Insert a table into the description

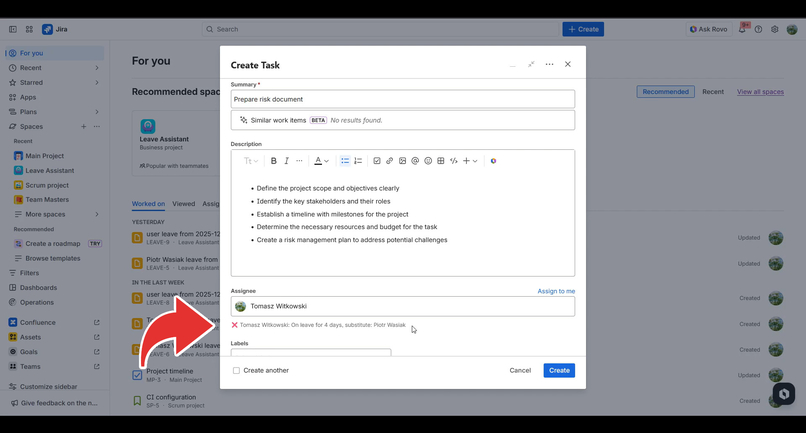point(441,161)
